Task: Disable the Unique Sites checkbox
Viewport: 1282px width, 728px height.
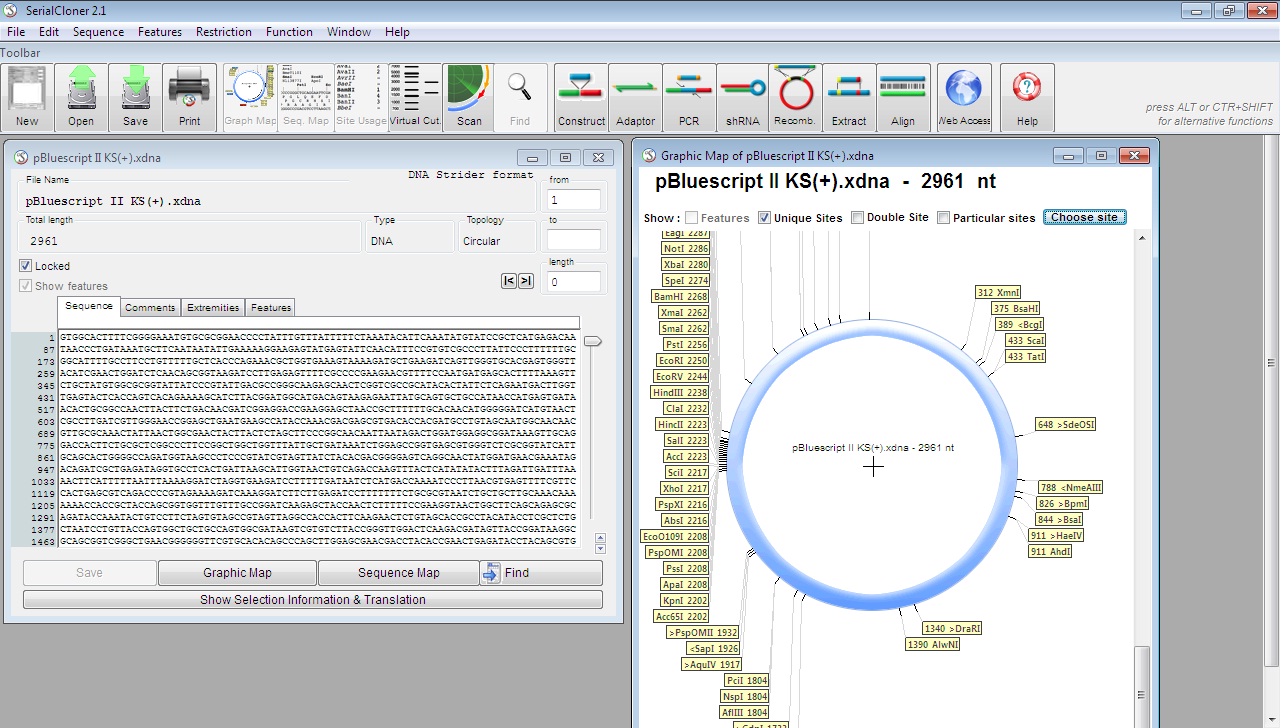Action: pyautogui.click(x=765, y=218)
